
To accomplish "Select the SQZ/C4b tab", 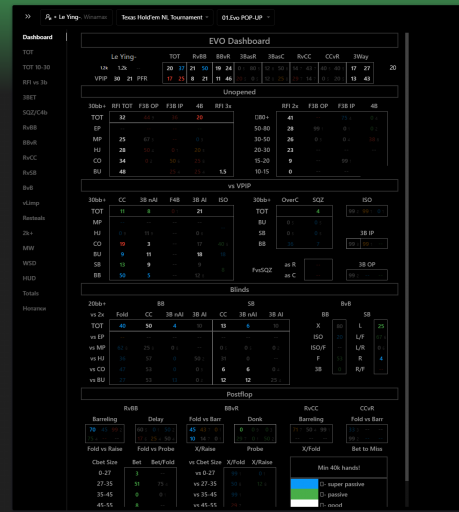I will click(35, 112).
